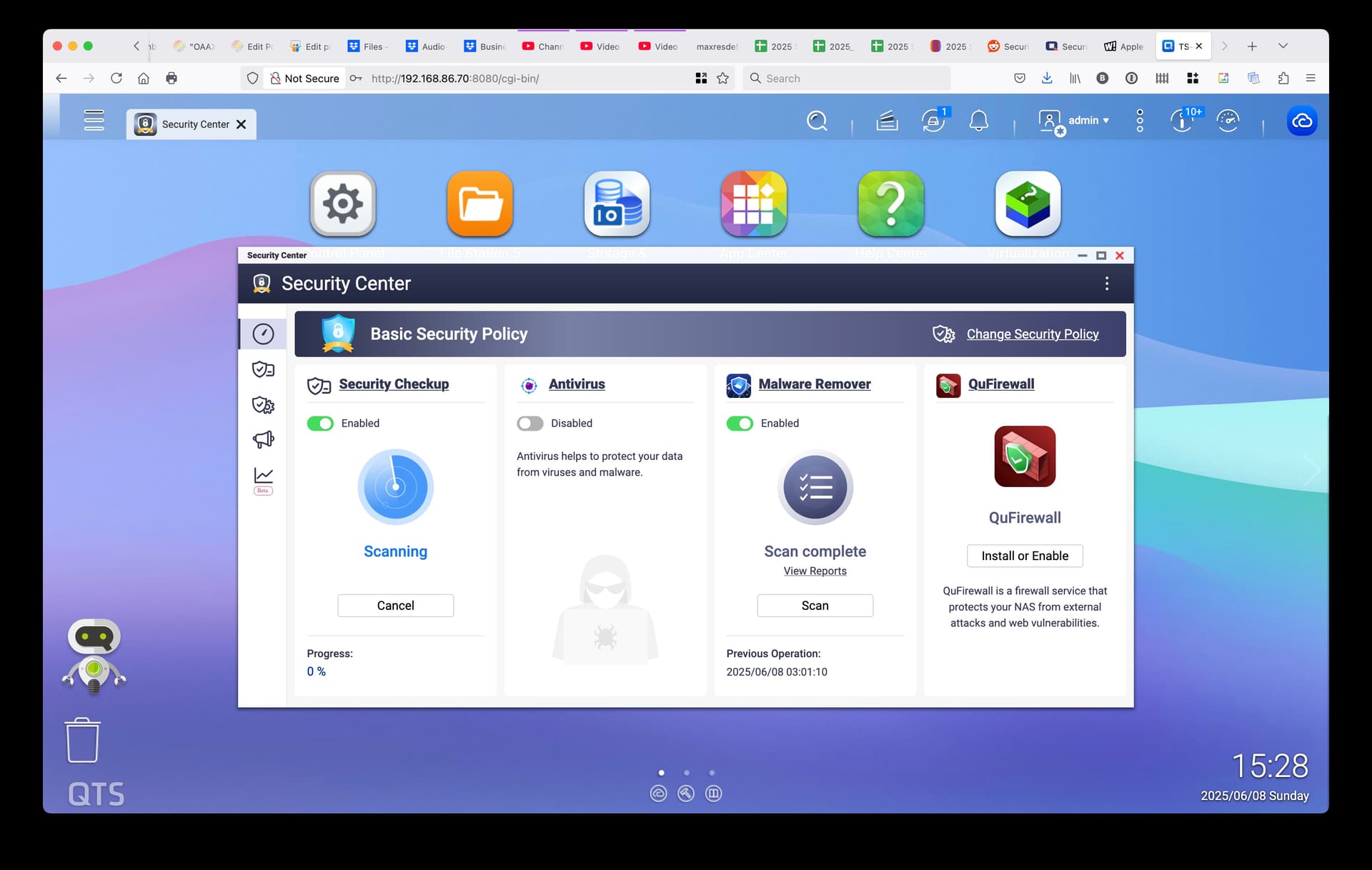Cancel the Security Checkup scan
The height and width of the screenshot is (870, 1372).
click(x=395, y=606)
